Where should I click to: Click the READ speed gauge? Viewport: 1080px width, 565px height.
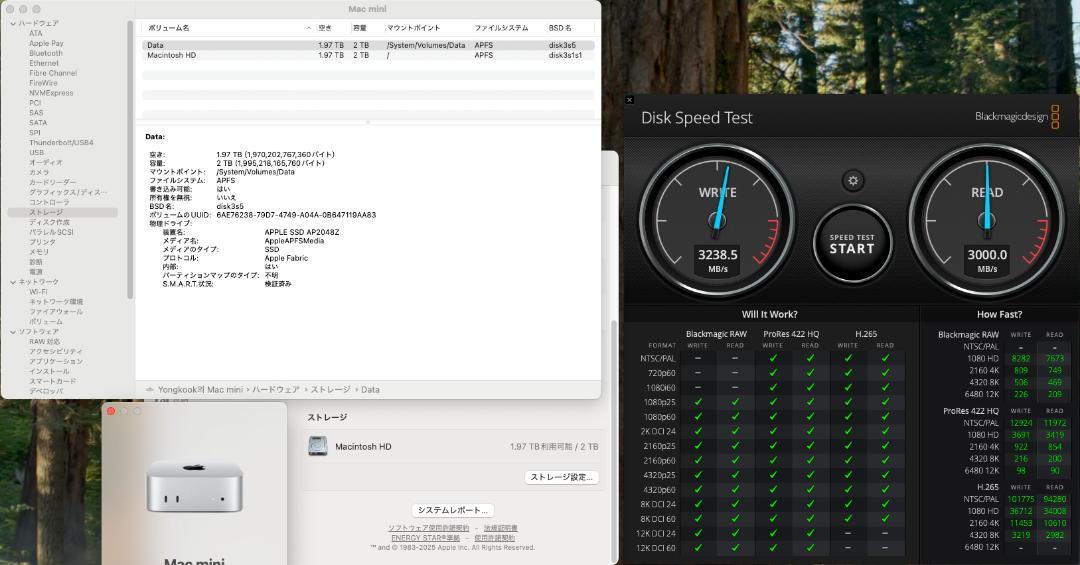coord(986,220)
